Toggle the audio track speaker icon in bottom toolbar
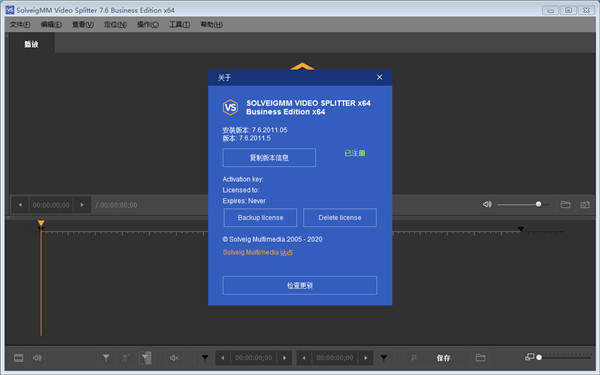 37,358
